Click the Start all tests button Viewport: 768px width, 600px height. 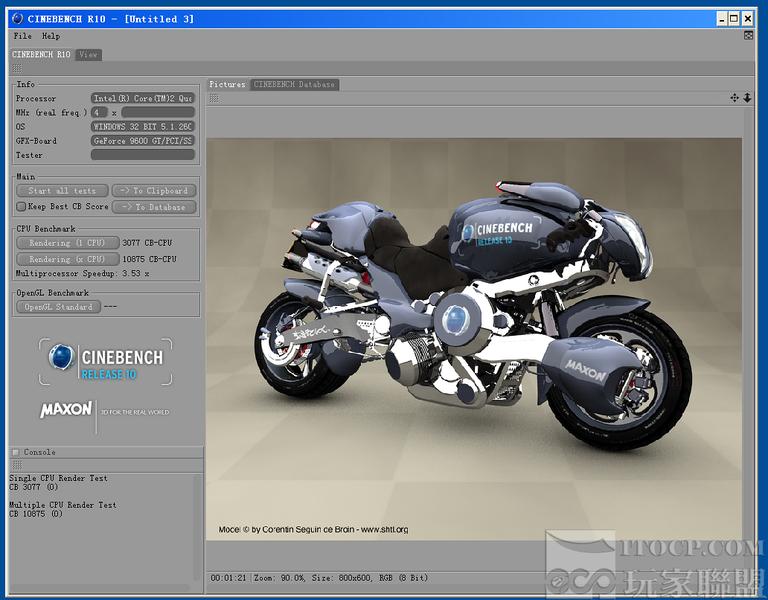click(x=62, y=191)
